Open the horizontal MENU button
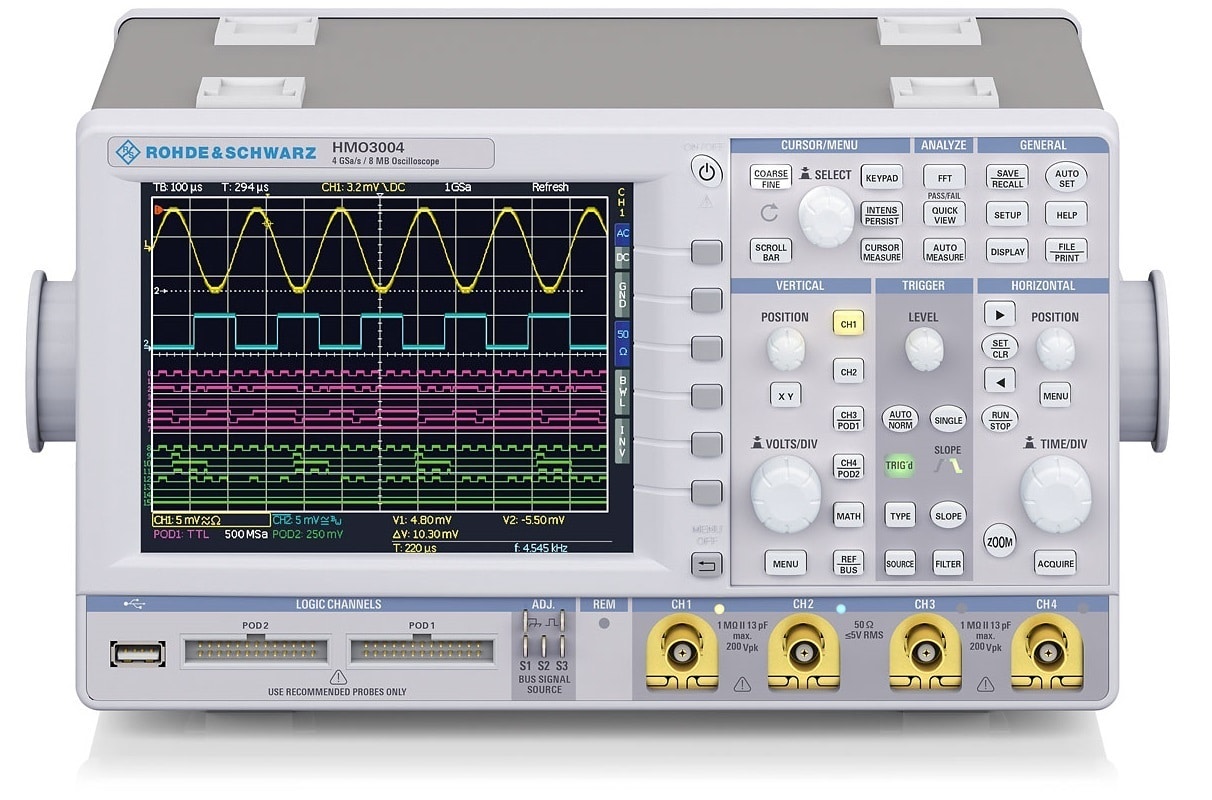The width and height of the screenshot is (1212, 800). click(1055, 396)
